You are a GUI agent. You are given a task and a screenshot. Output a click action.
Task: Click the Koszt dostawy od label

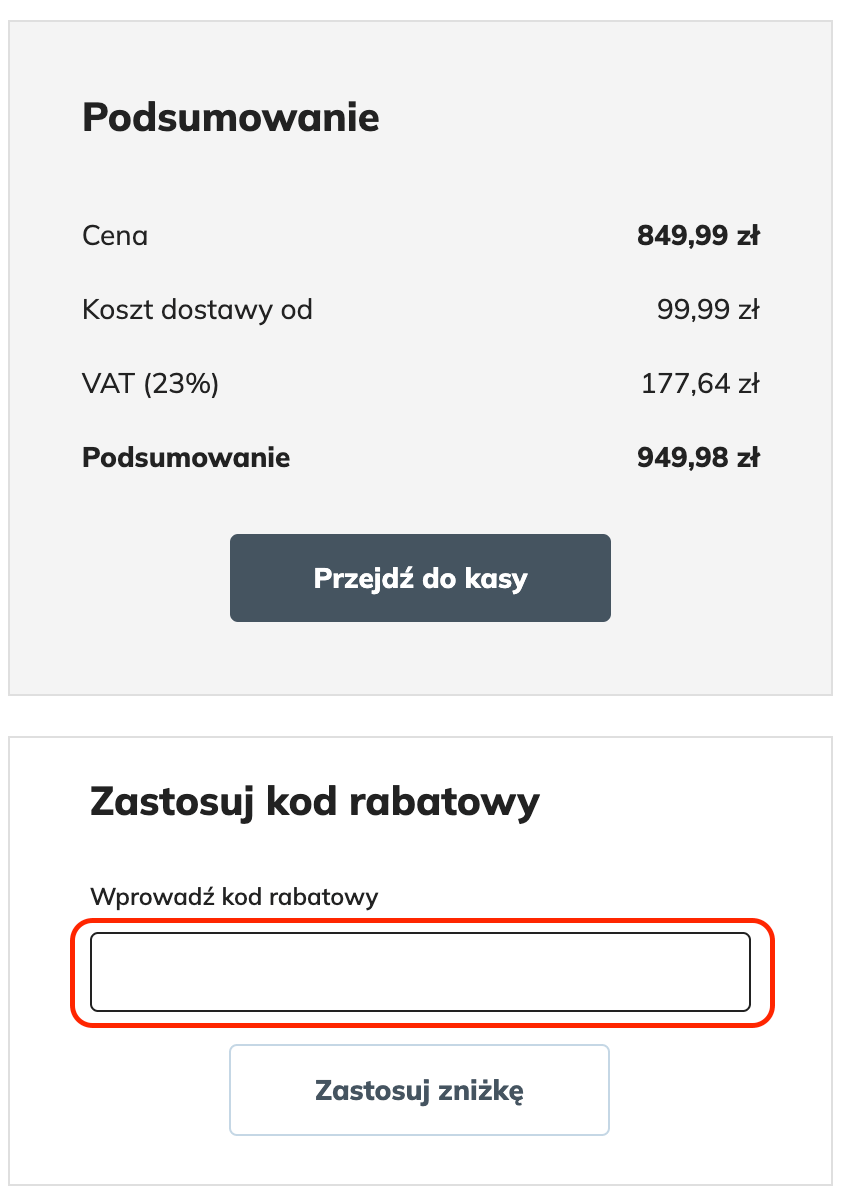click(197, 310)
